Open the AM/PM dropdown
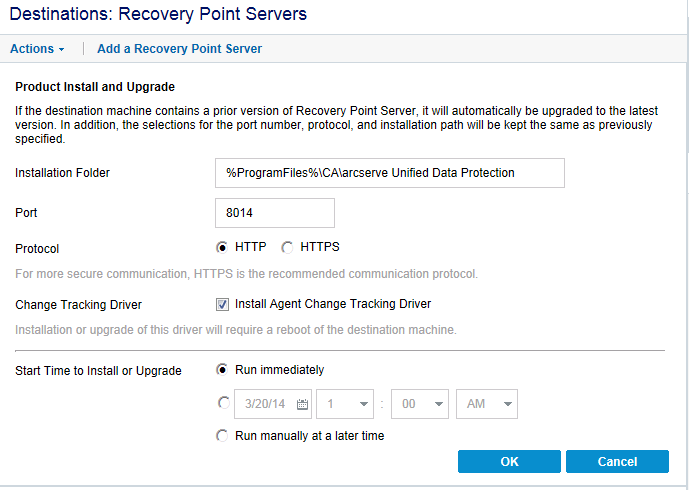The image size is (689, 490). click(486, 404)
